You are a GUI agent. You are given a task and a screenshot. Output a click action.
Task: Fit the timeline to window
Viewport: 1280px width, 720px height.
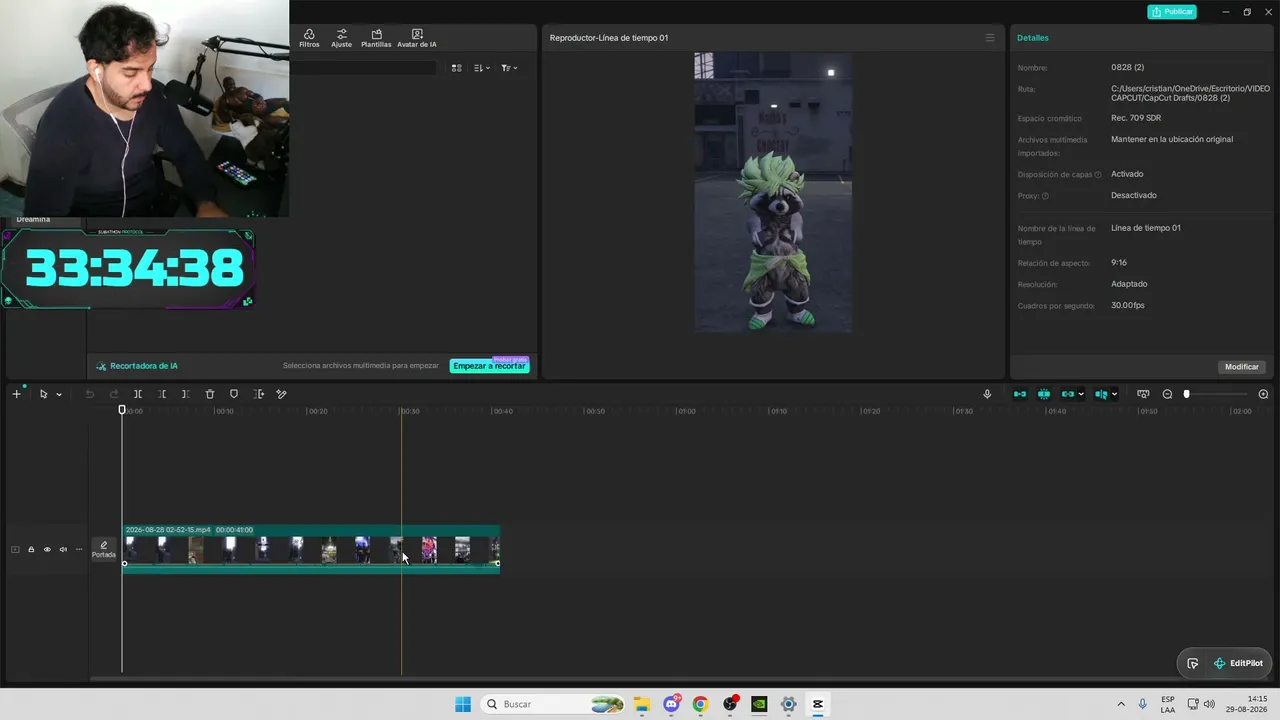coord(1143,394)
